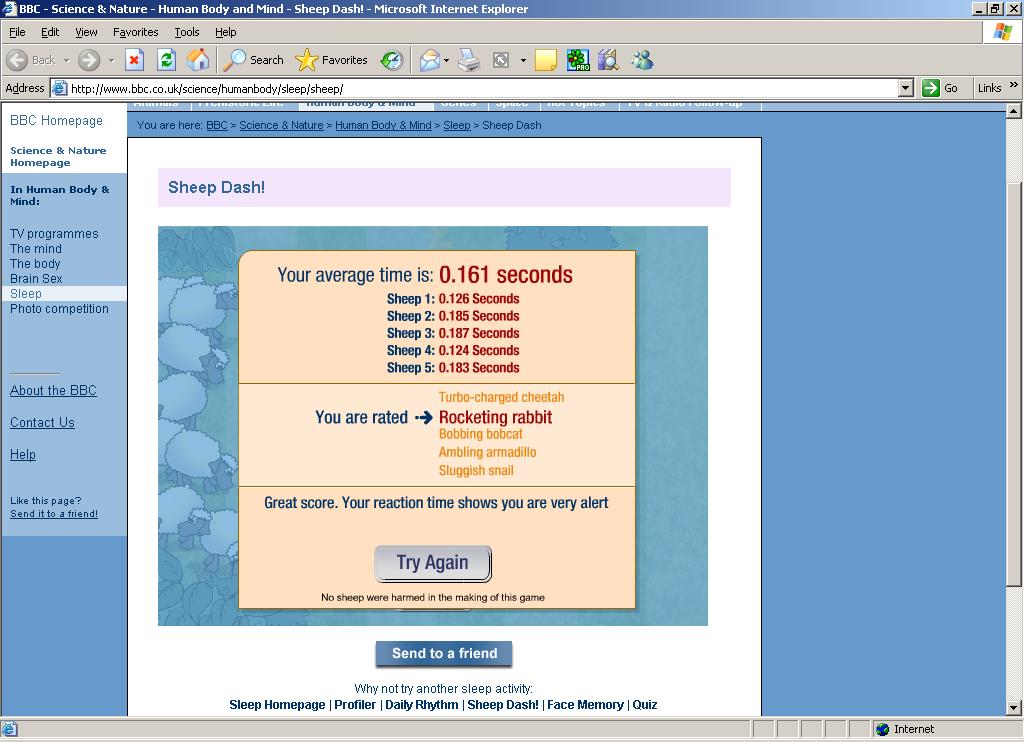This screenshot has height=742, width=1024.
Task: Open the Quiz activity link
Action: (645, 705)
